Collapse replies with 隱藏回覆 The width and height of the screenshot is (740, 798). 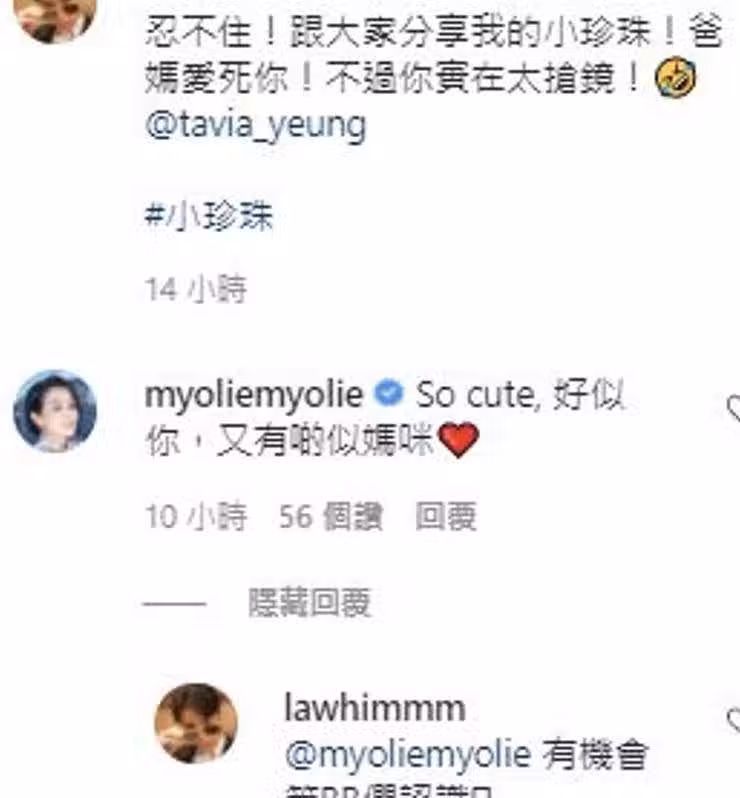point(309,603)
